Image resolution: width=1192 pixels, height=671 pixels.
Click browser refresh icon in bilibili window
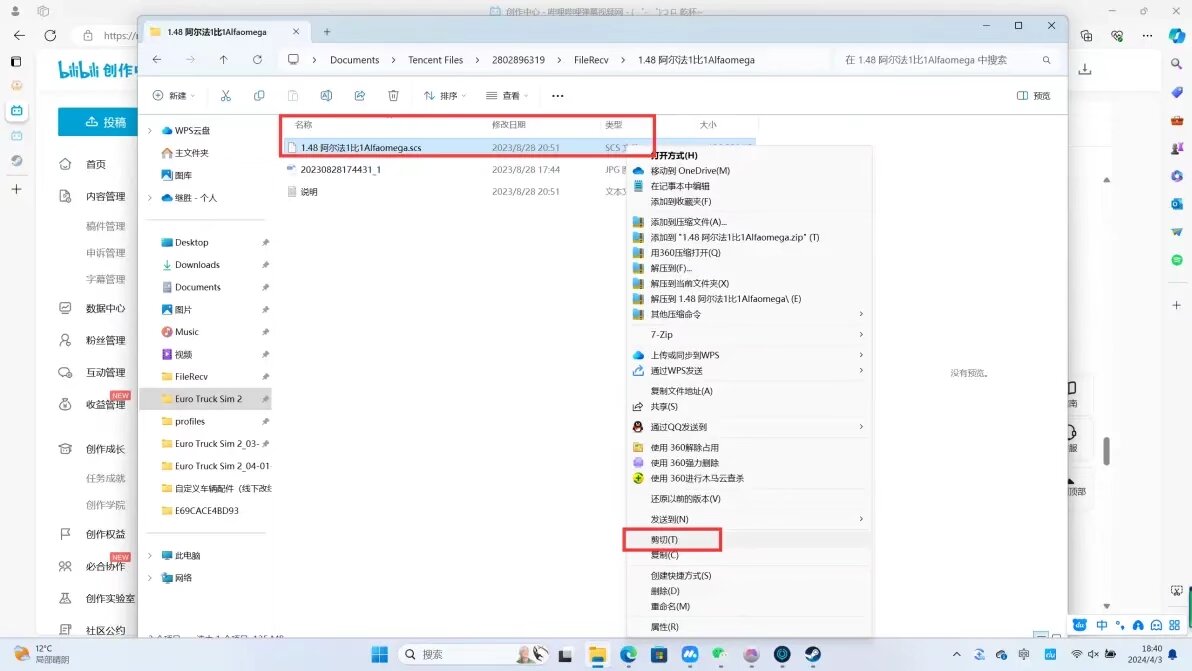pos(50,36)
